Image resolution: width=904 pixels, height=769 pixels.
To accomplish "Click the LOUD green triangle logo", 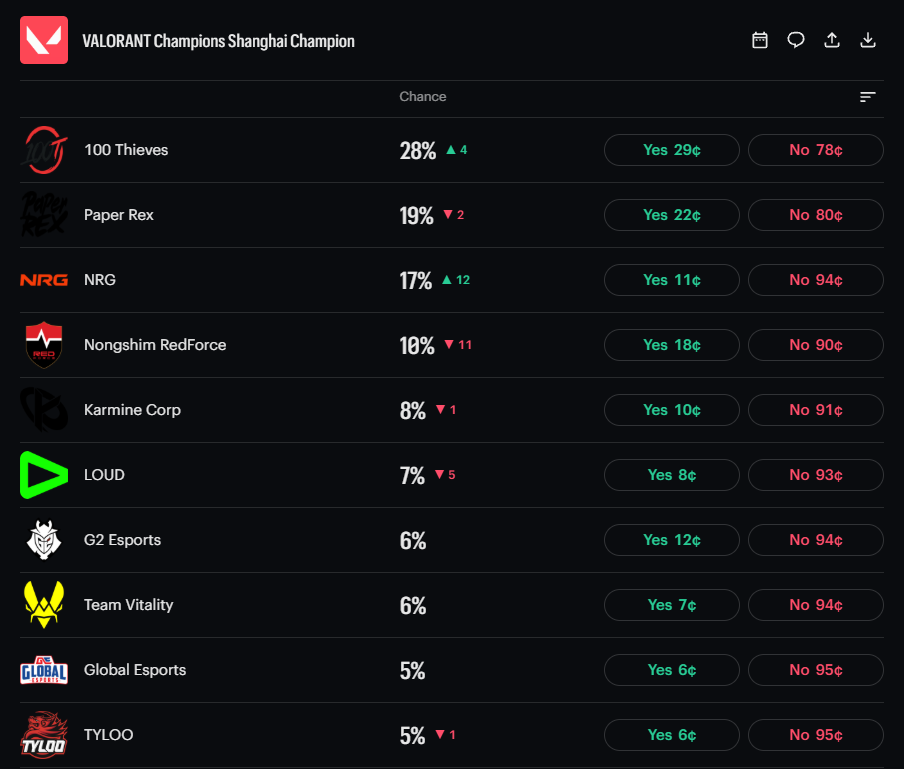I will click(x=44, y=475).
